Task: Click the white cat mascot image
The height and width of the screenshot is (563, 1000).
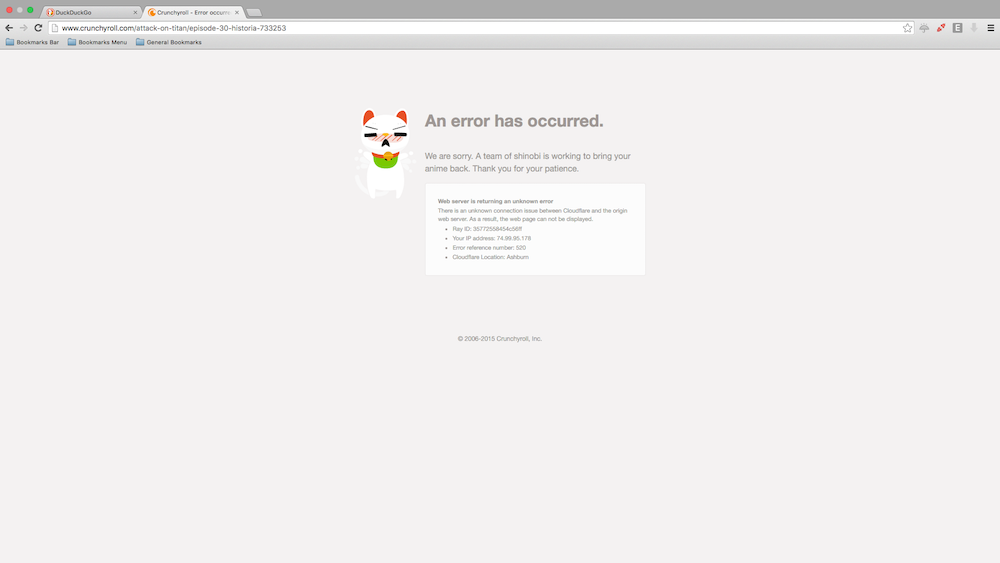Action: pos(385,153)
